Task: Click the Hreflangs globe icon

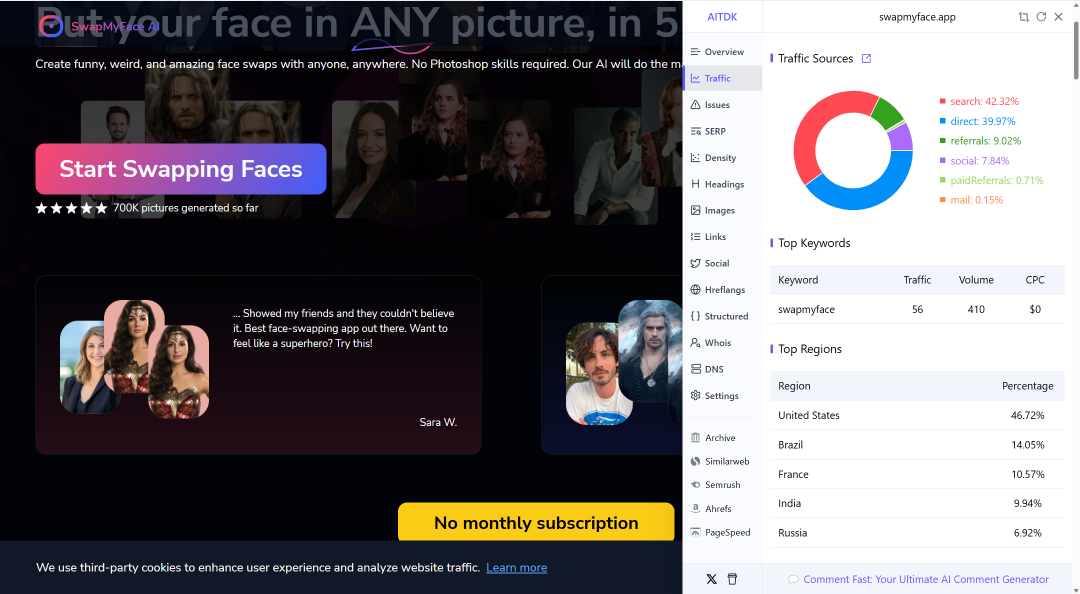Action: [x=696, y=289]
